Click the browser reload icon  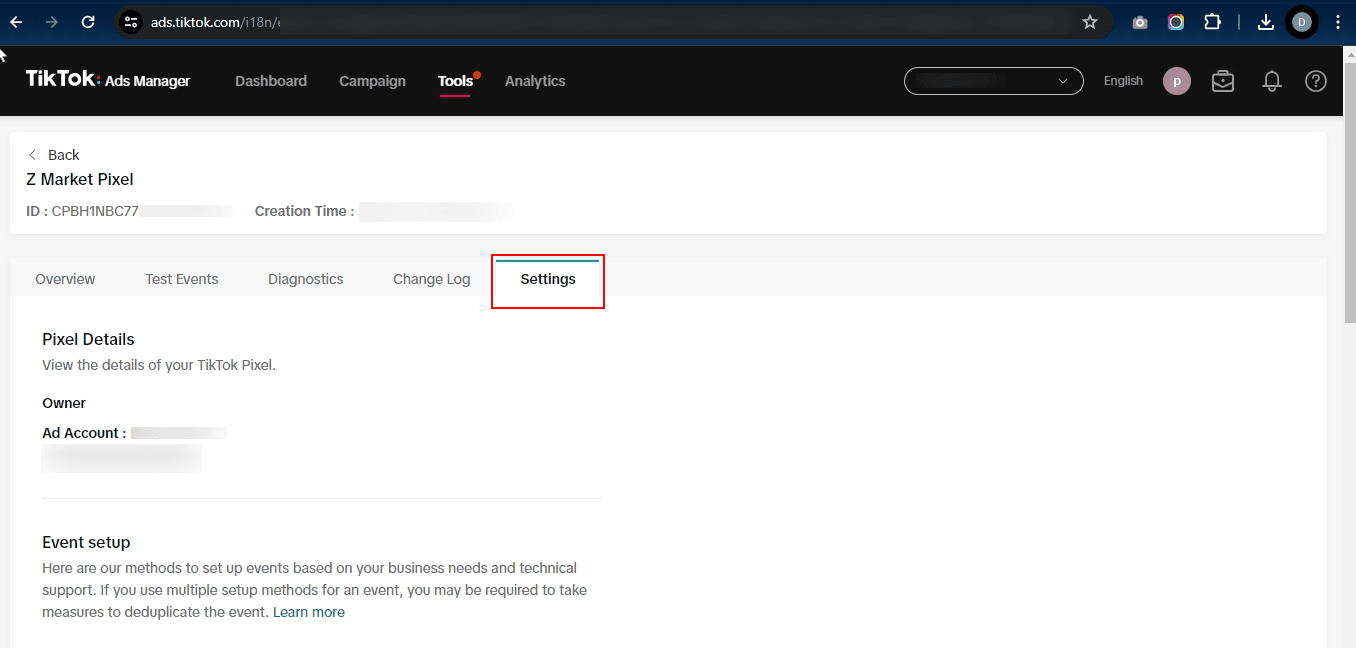pos(88,22)
